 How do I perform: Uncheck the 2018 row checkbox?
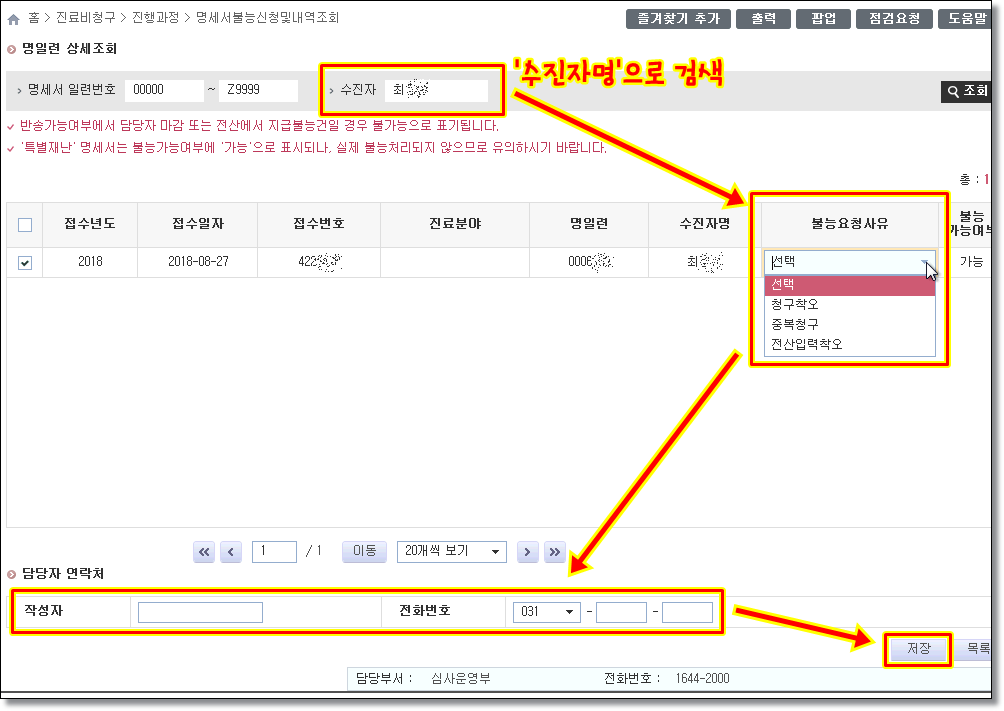[25, 262]
